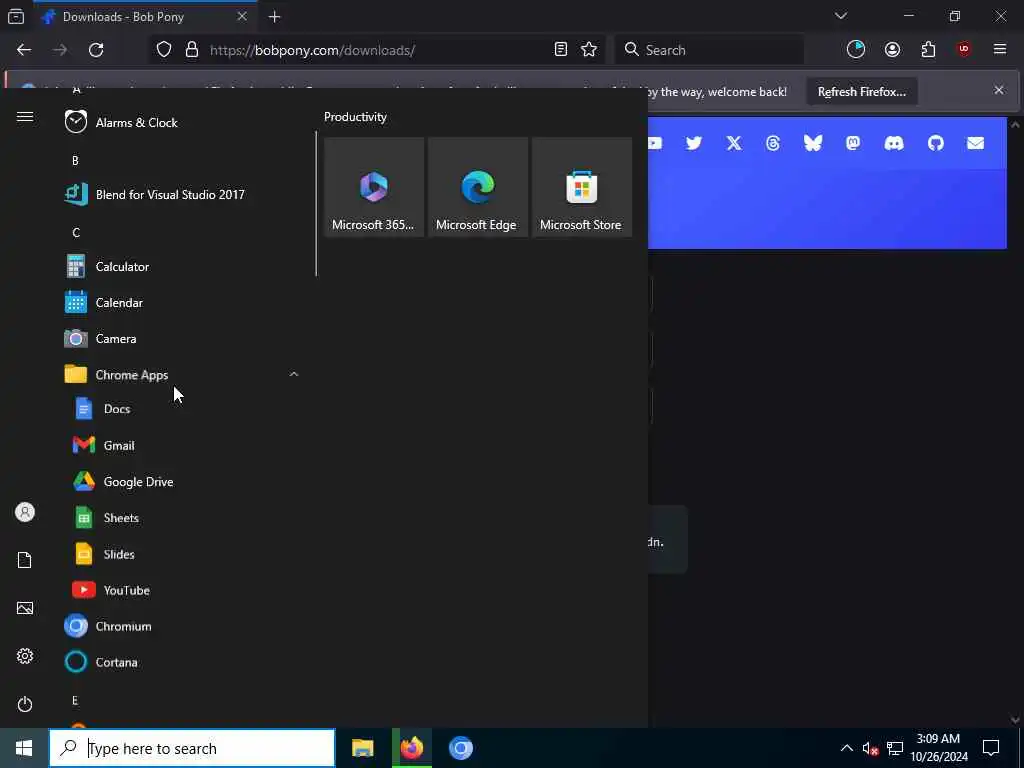Open the Microsoft Store tile
Image resolution: width=1024 pixels, height=768 pixels.
(581, 187)
